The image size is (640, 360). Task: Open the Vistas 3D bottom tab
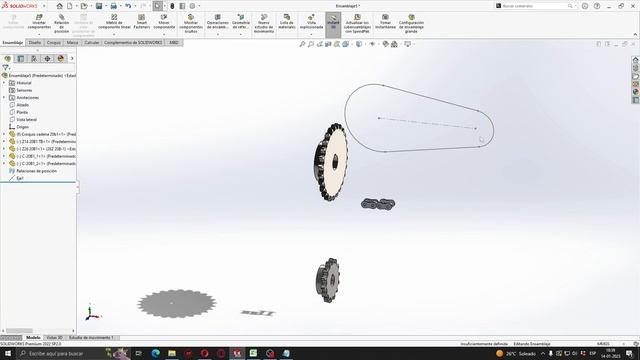pos(54,338)
